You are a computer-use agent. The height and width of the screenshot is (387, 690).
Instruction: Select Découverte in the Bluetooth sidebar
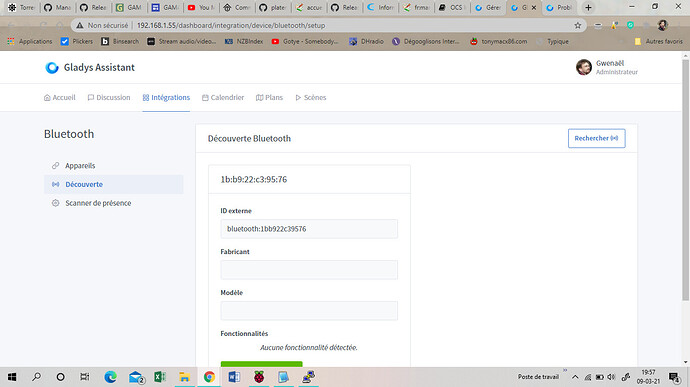click(114, 184)
